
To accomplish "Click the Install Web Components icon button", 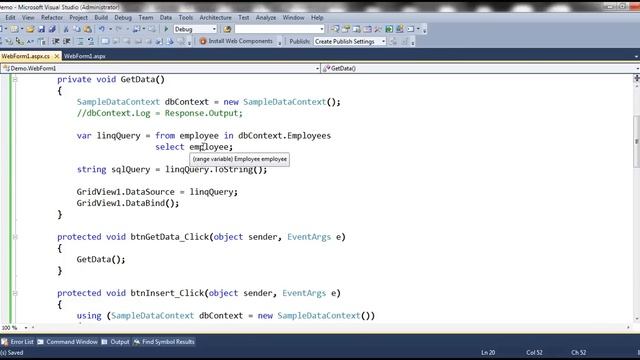I will click(236, 41).
